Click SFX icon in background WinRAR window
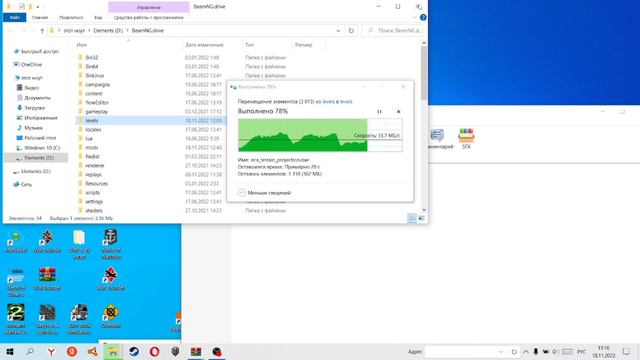This screenshot has height=360, width=640. pyautogui.click(x=466, y=139)
